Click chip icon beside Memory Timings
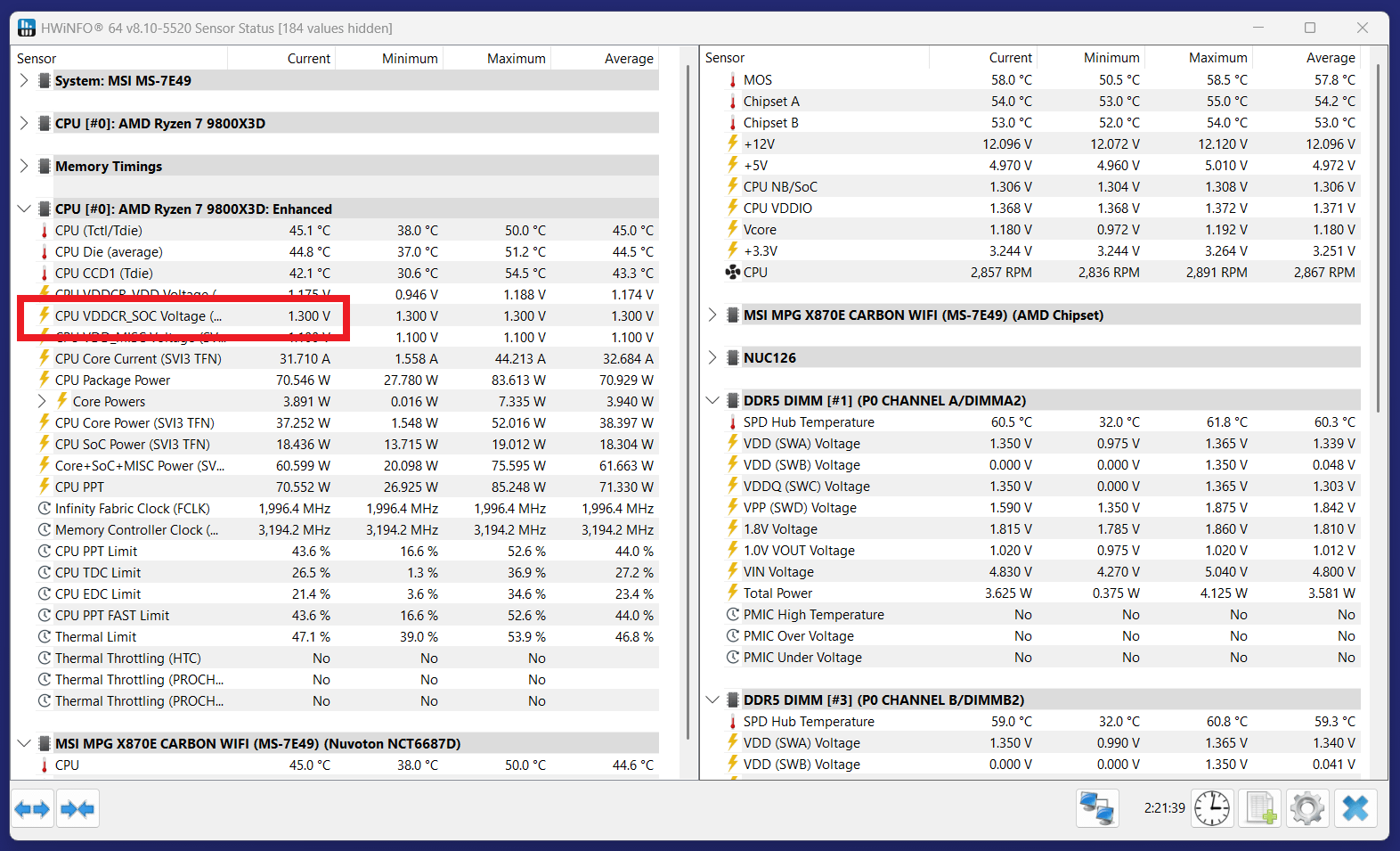Screen dimensions: 1400x851 tap(45, 167)
